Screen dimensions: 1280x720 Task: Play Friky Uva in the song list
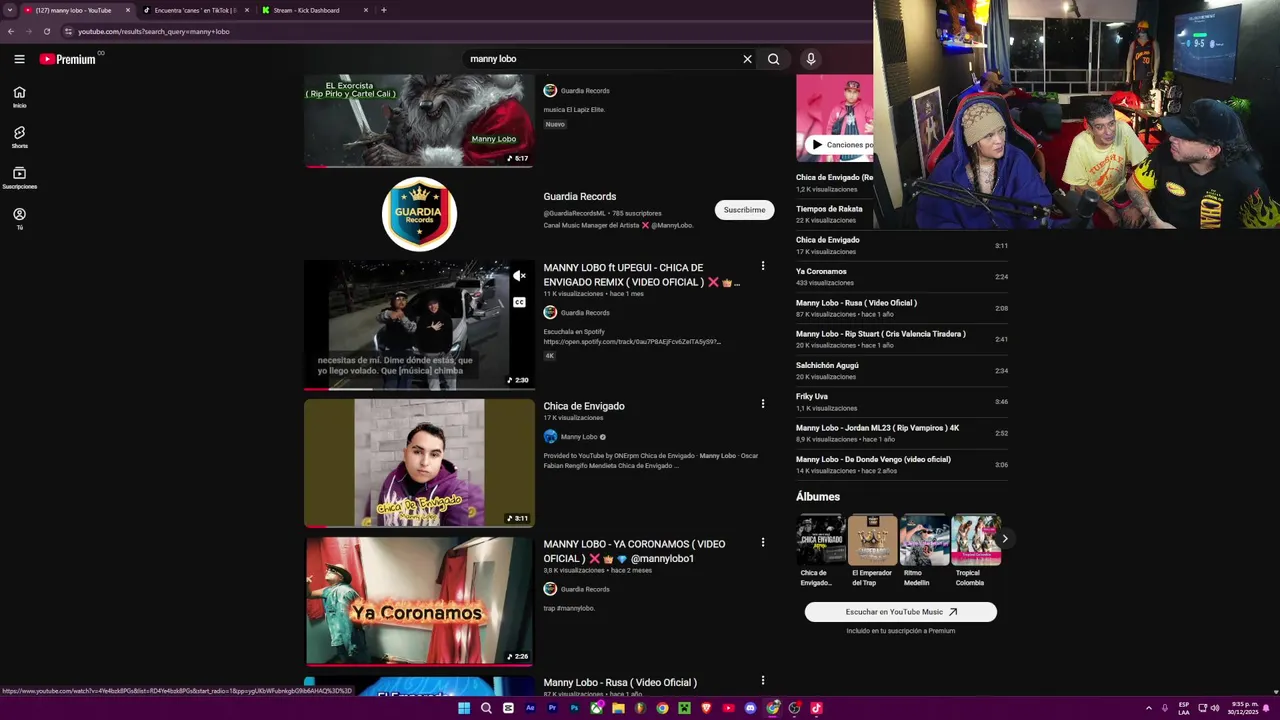click(x=902, y=402)
